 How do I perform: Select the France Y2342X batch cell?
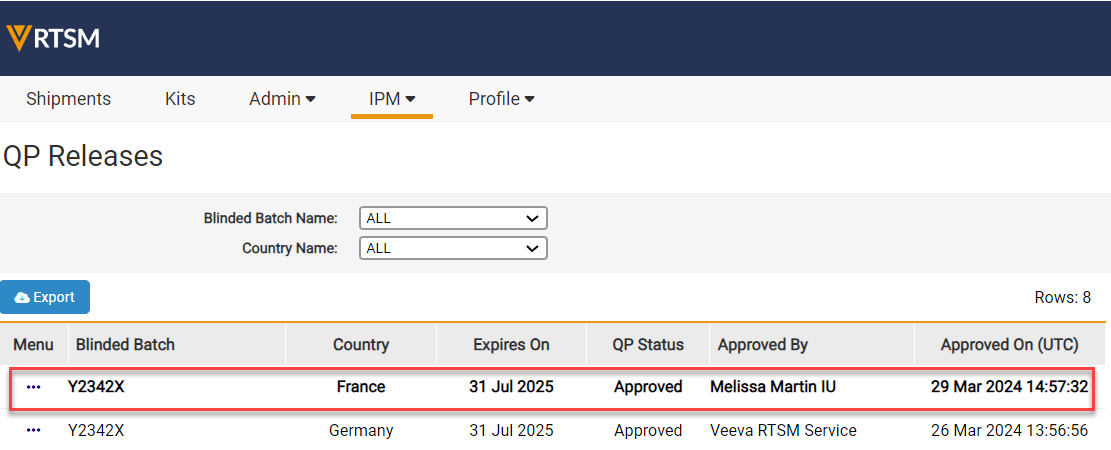coord(96,387)
